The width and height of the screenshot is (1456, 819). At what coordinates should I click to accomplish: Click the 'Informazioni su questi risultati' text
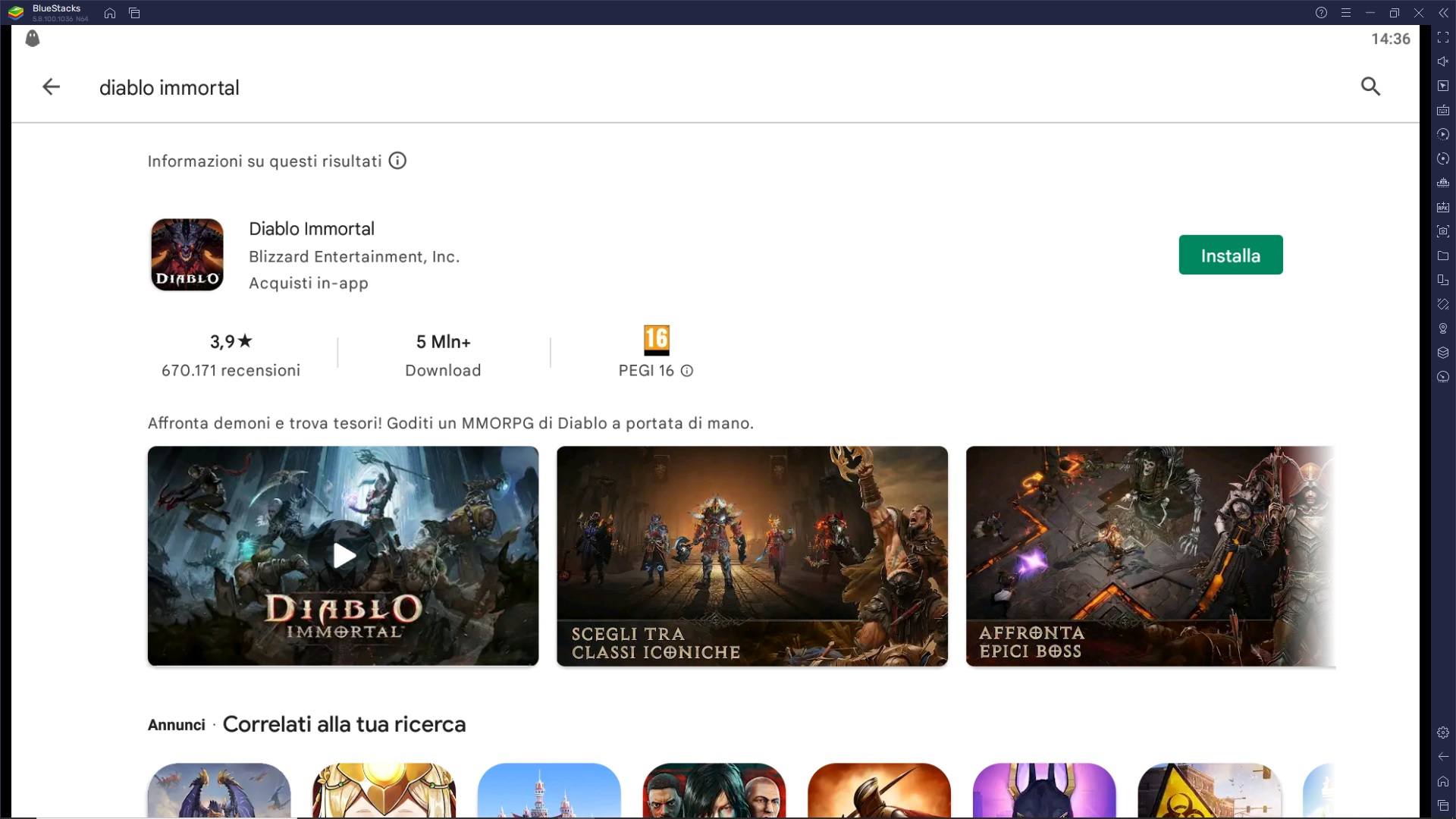click(x=265, y=162)
